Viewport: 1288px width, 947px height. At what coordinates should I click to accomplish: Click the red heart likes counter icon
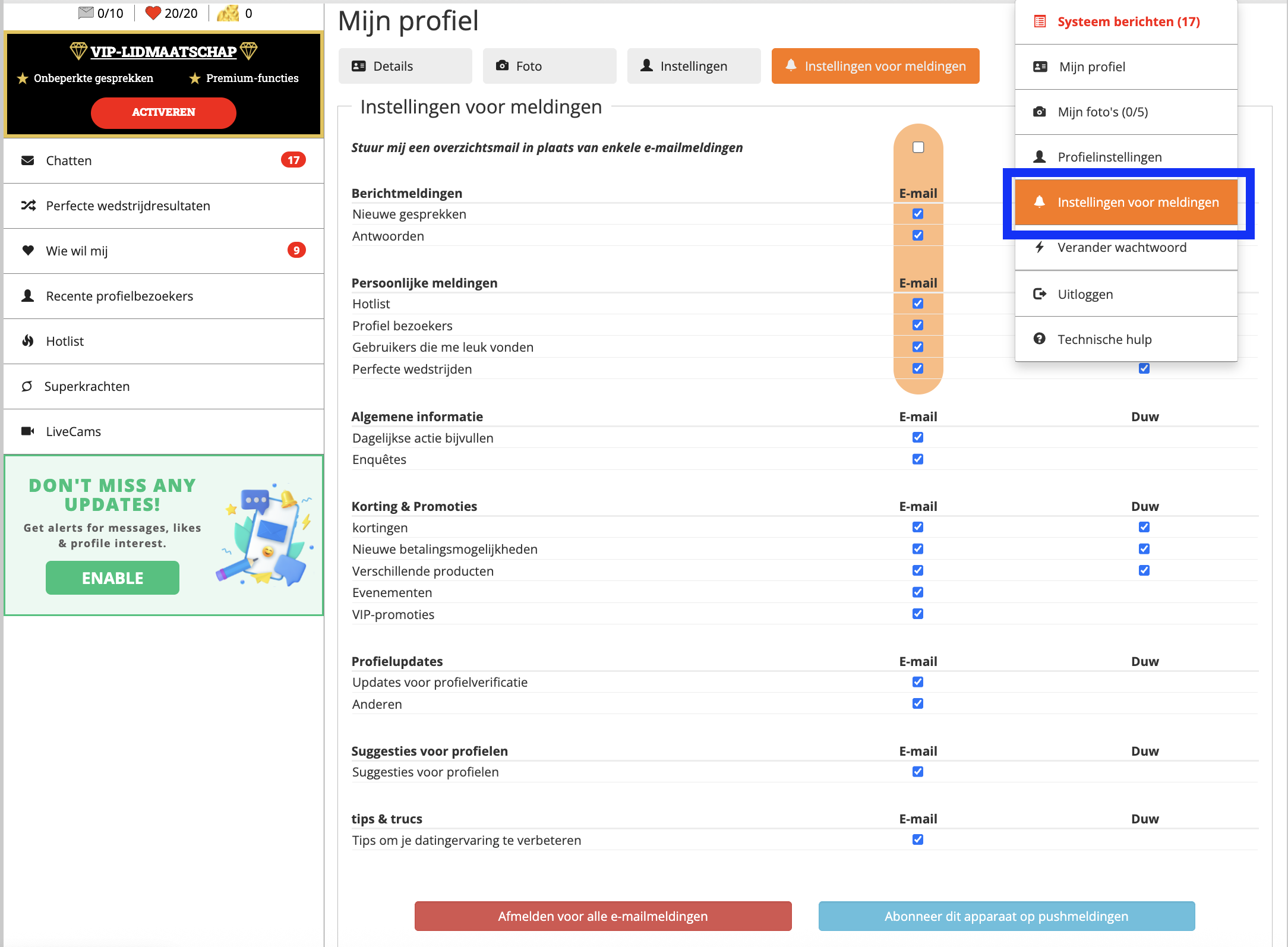[x=153, y=12]
